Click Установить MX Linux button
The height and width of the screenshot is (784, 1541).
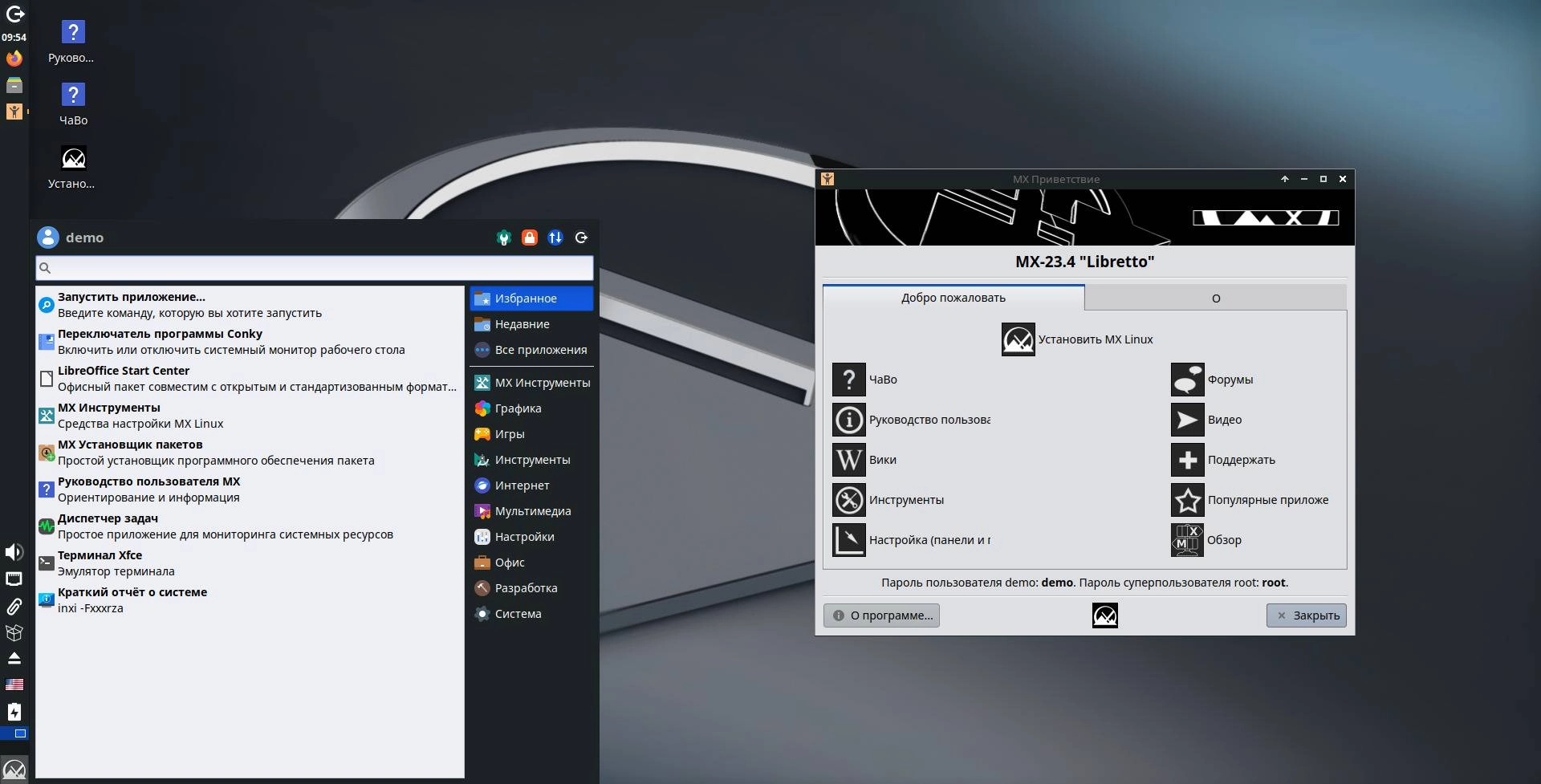click(x=1078, y=339)
